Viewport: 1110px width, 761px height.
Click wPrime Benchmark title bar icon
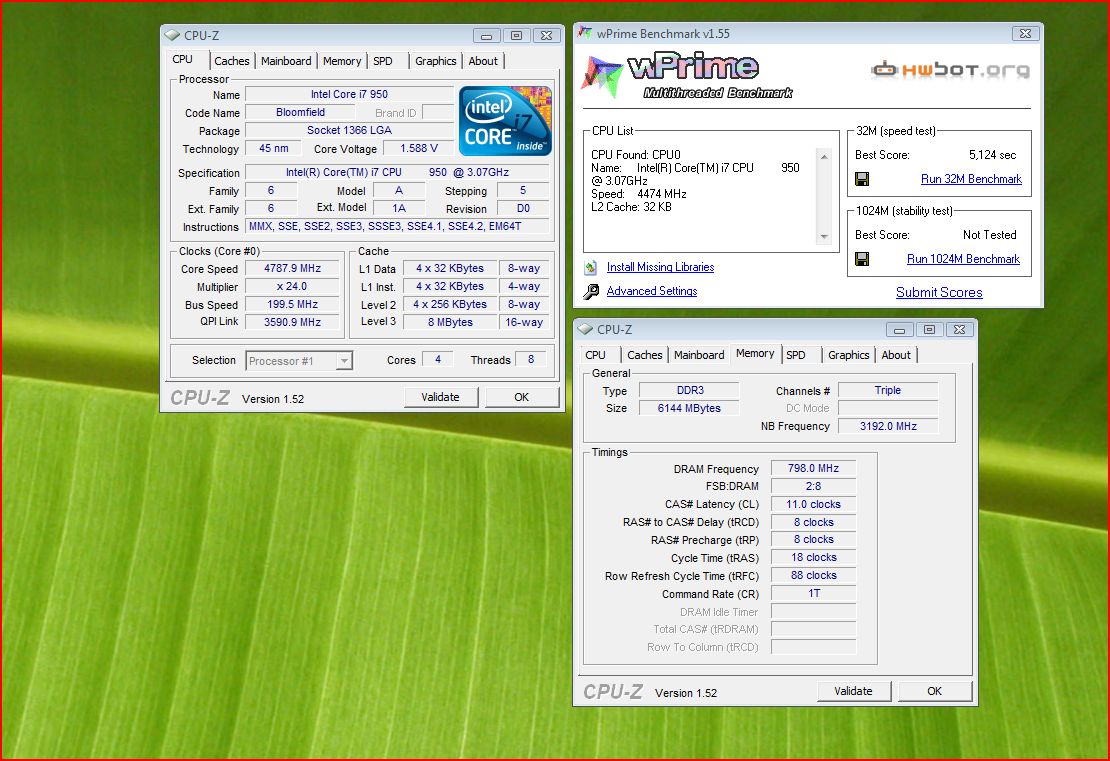tap(585, 33)
